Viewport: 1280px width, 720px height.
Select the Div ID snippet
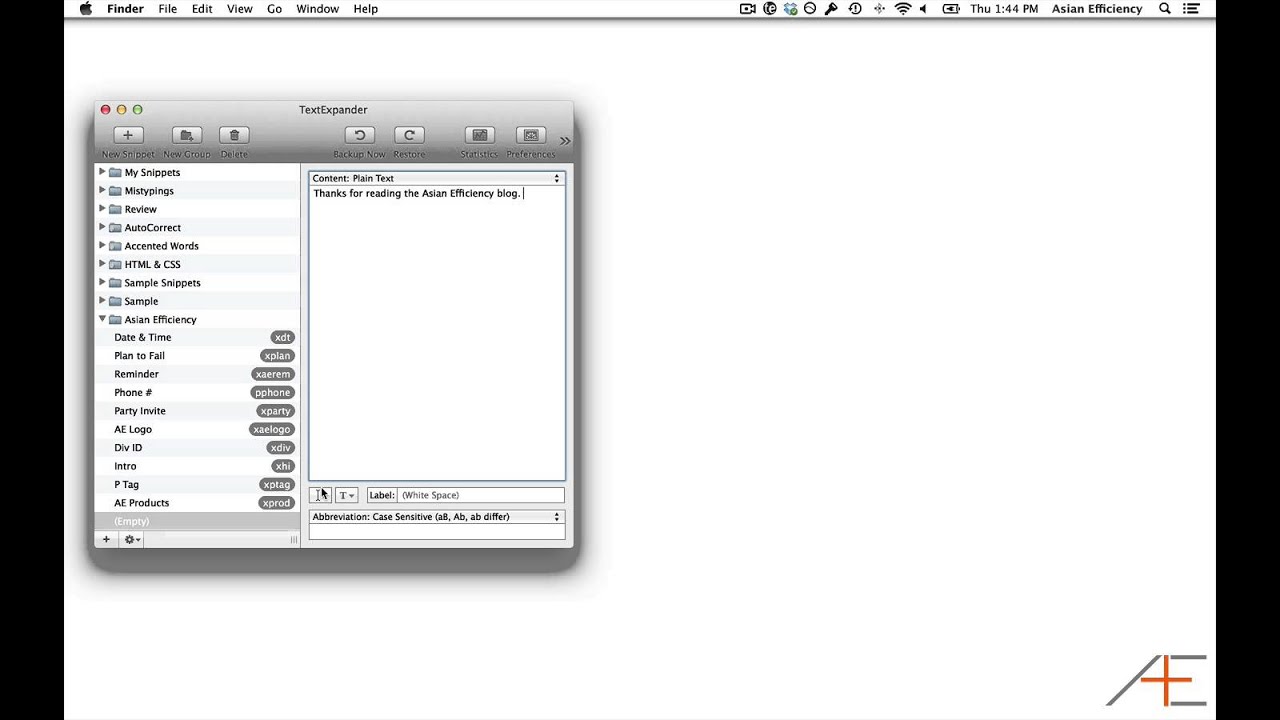point(197,448)
